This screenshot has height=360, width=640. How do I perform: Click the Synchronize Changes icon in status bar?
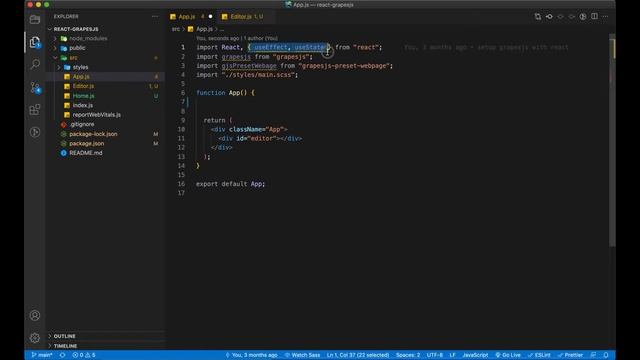(x=62, y=355)
